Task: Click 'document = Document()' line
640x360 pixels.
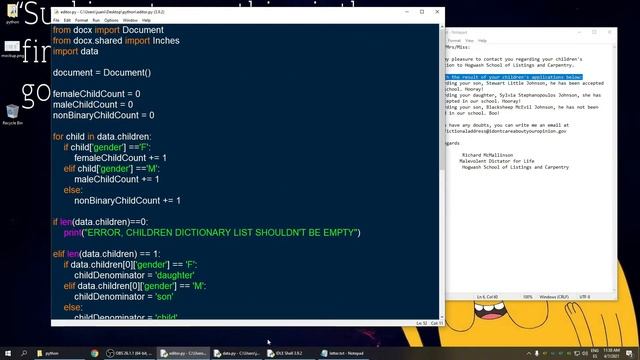Action: click(x=102, y=73)
